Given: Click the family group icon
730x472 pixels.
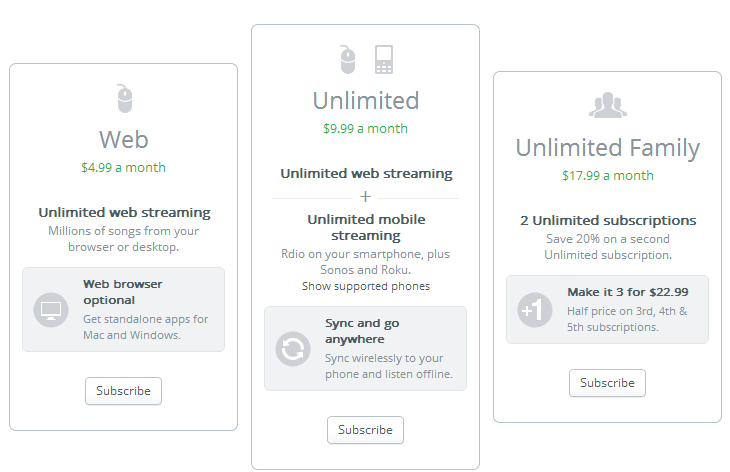Looking at the screenshot, I should pos(607,105).
